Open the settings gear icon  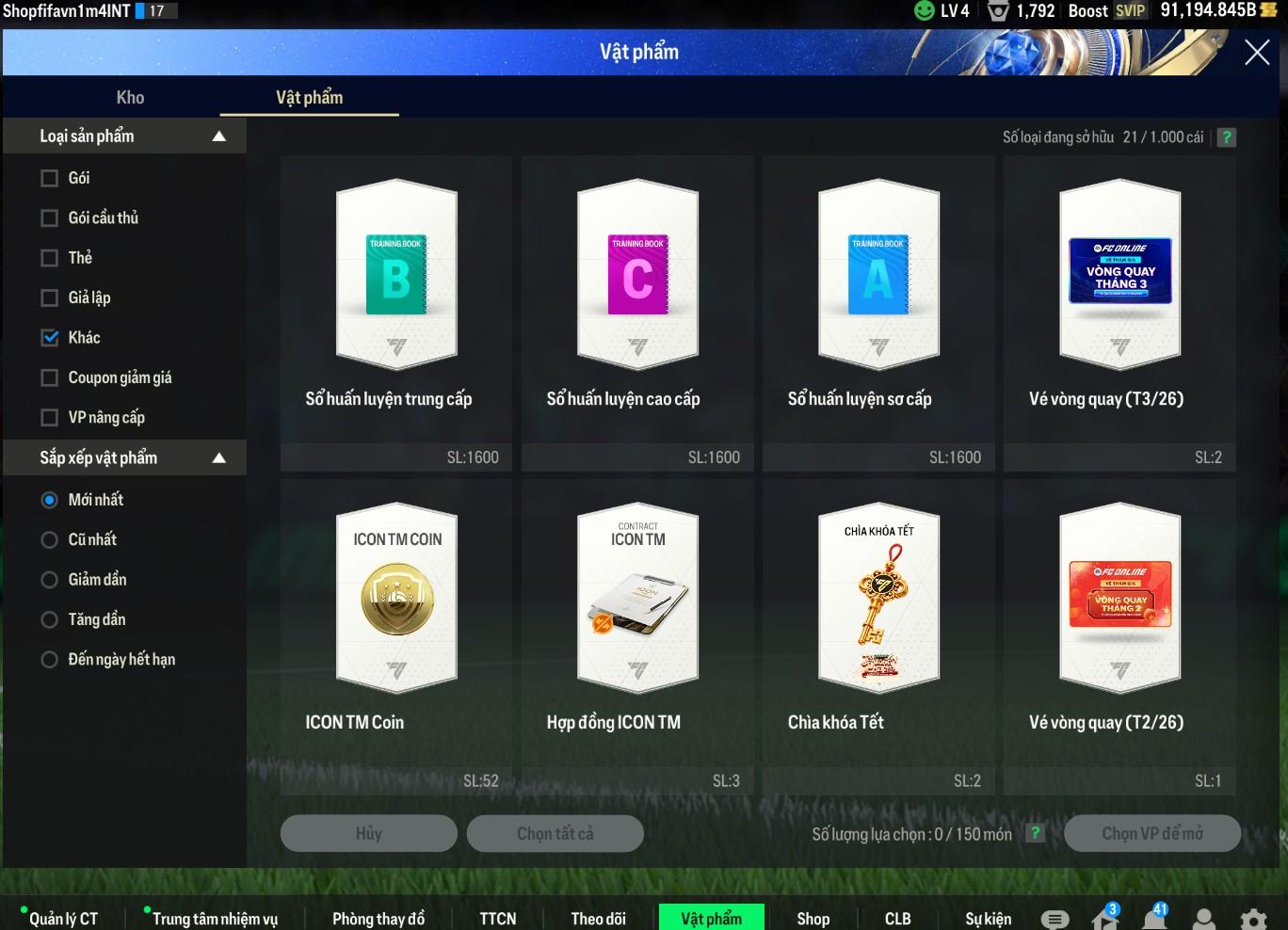[1253, 919]
